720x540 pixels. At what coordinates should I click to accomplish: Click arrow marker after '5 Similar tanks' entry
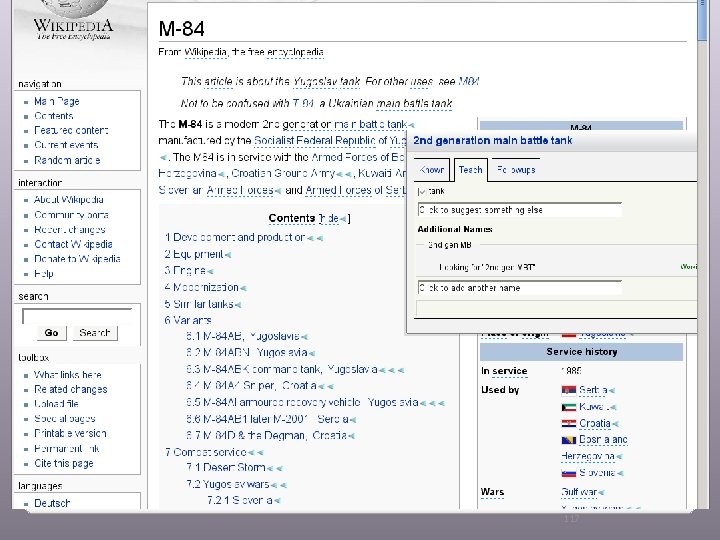[x=238, y=305]
